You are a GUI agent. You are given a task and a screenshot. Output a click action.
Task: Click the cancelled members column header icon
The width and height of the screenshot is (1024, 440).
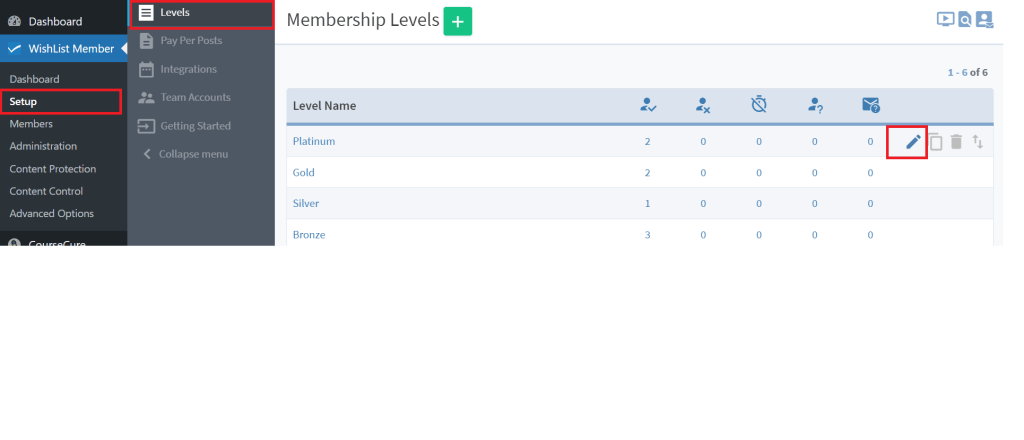tap(703, 105)
